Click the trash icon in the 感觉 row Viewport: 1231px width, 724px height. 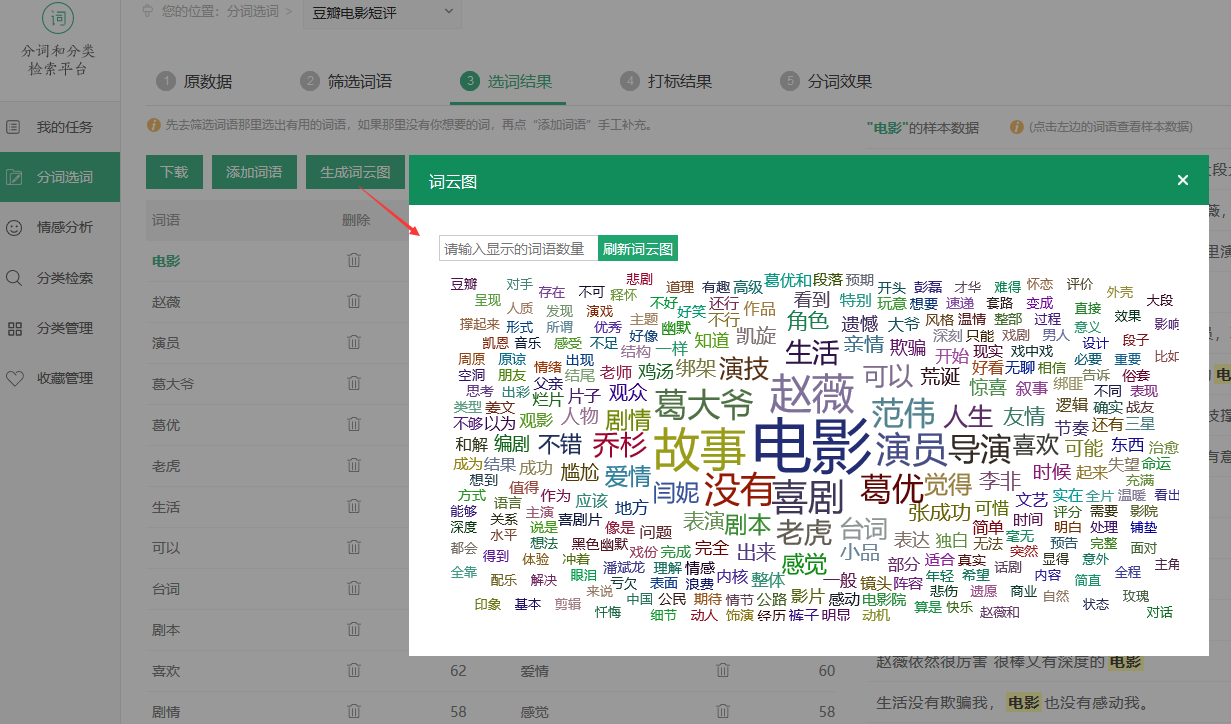(723, 712)
